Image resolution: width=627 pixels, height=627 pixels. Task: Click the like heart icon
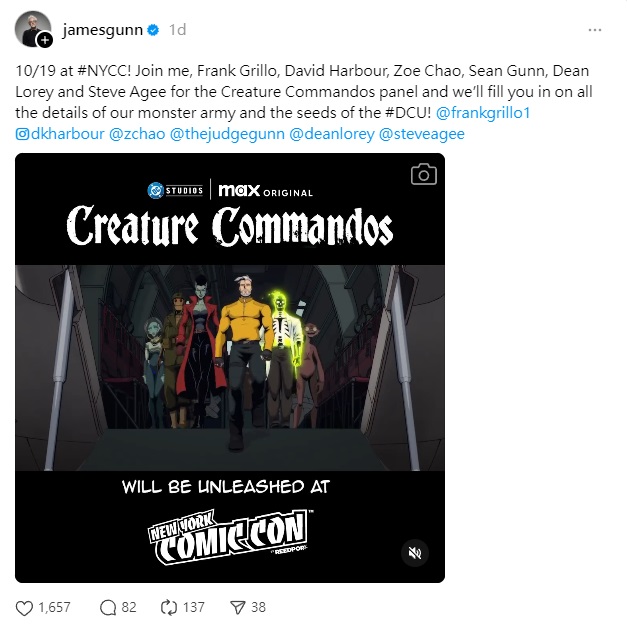click(x=24, y=608)
